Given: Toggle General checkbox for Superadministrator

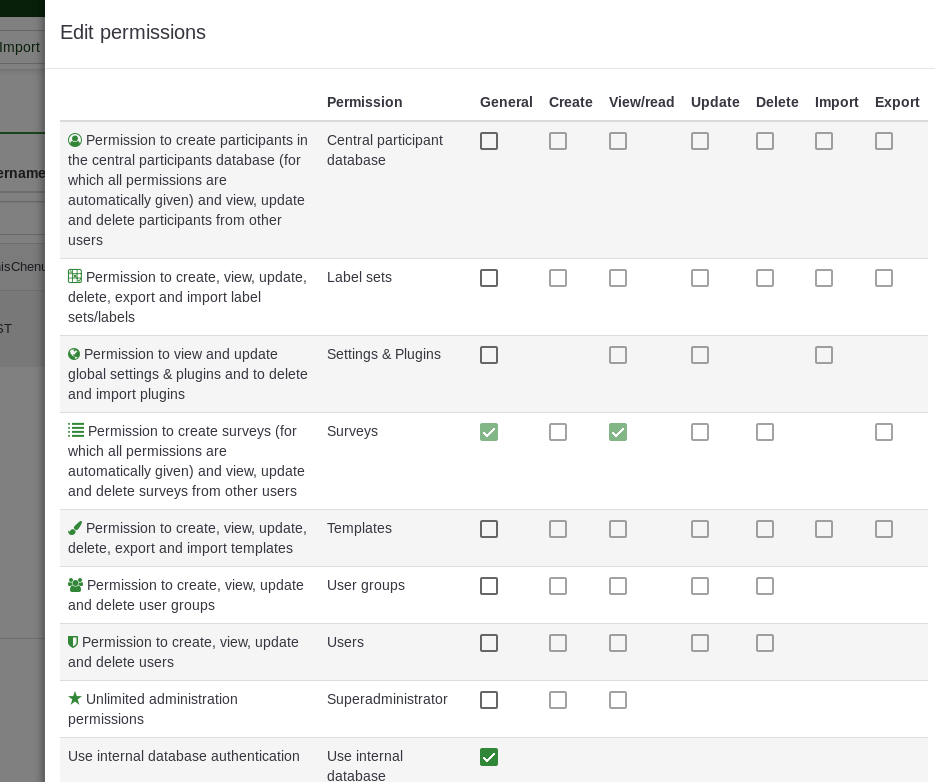Looking at the screenshot, I should (x=489, y=700).
